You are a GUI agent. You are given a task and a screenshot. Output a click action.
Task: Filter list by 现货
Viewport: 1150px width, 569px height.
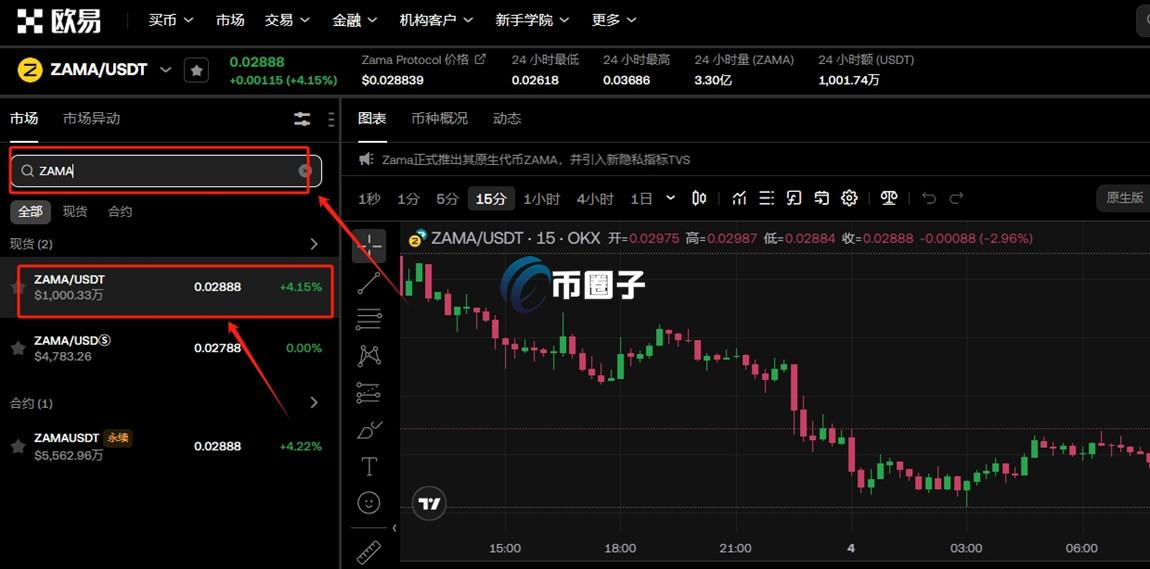pos(75,212)
